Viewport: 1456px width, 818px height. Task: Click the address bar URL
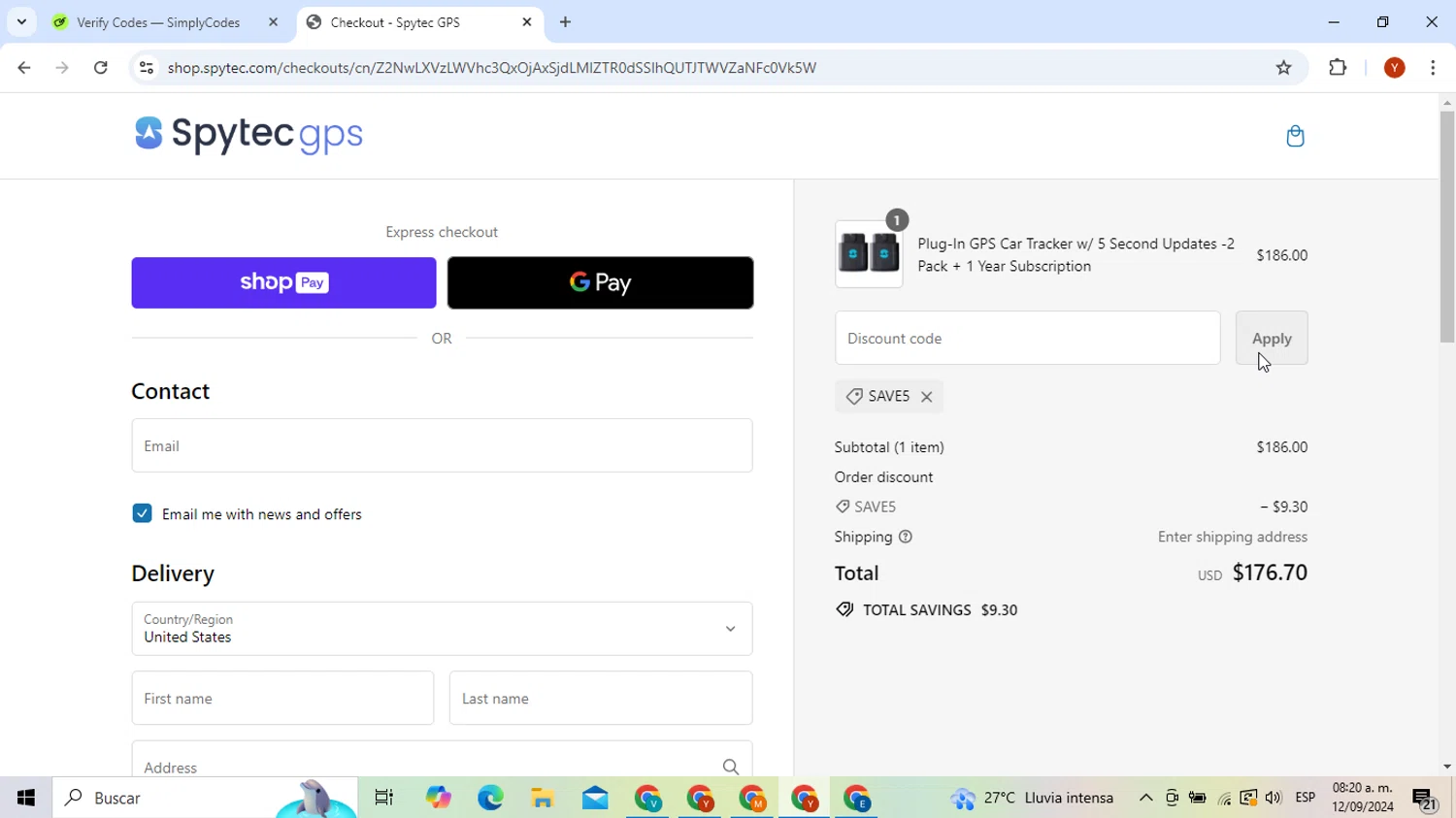[492, 68]
